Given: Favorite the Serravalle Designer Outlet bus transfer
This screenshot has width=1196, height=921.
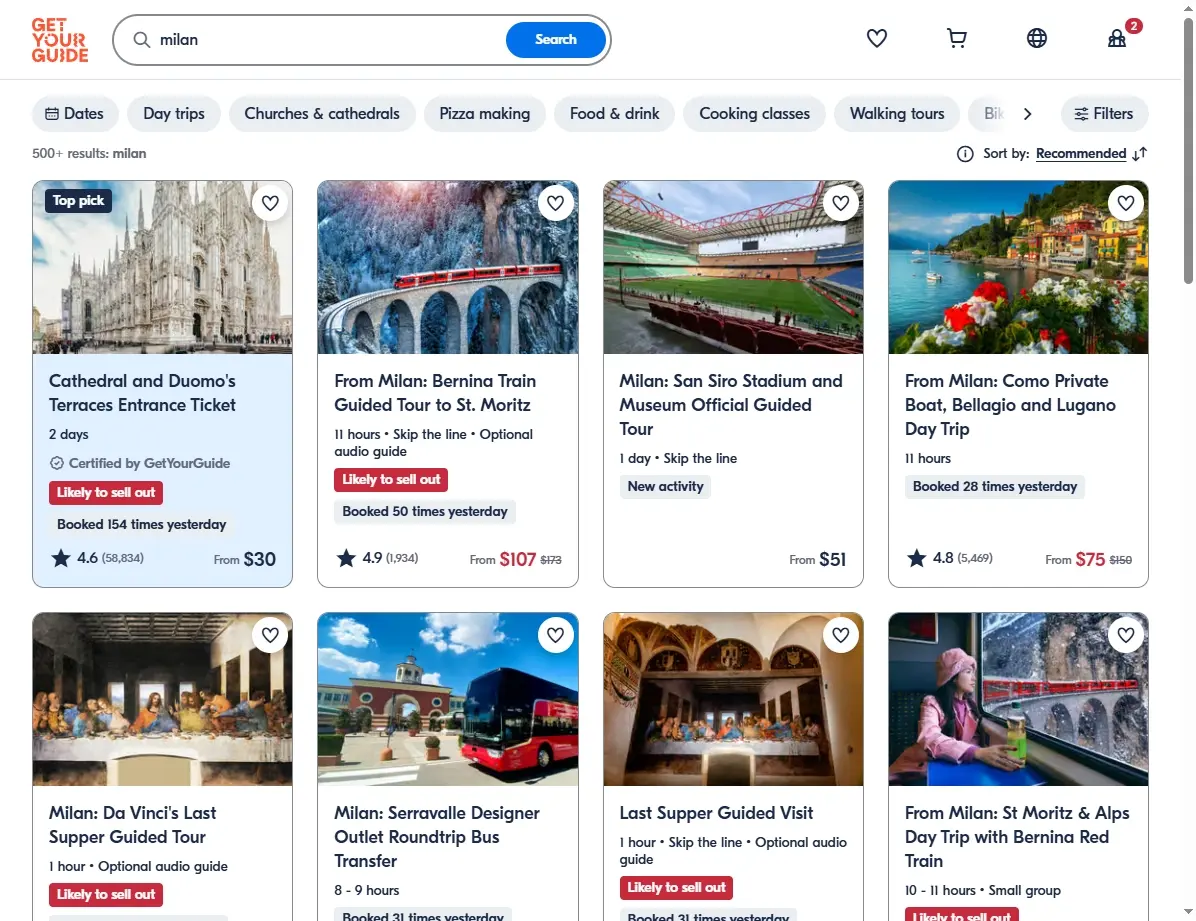Looking at the screenshot, I should [x=555, y=635].
